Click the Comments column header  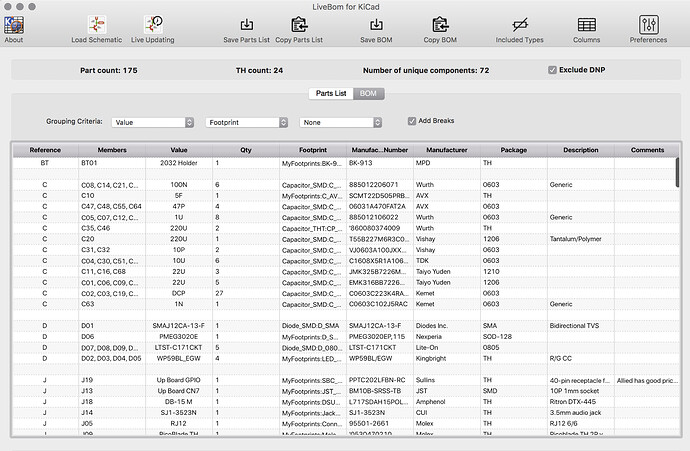[x=647, y=150]
